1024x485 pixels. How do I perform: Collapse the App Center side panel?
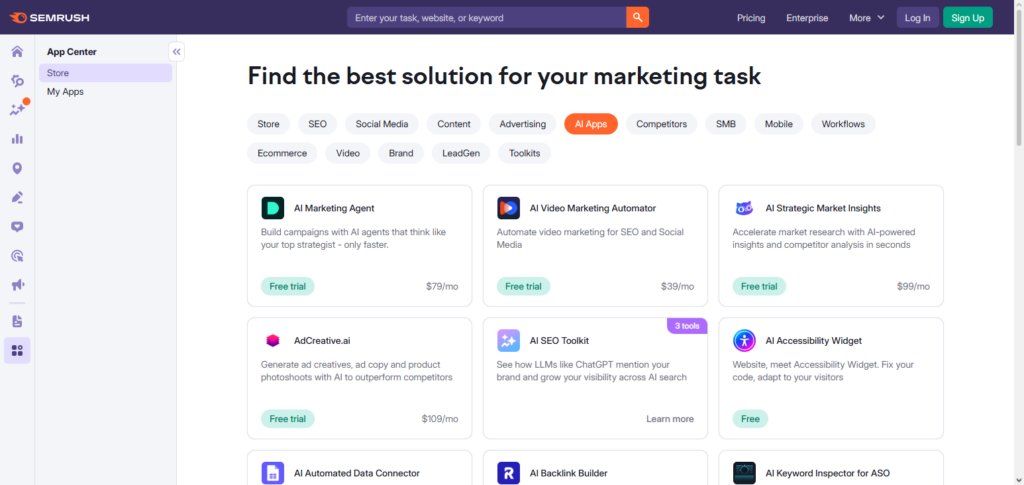click(x=176, y=52)
